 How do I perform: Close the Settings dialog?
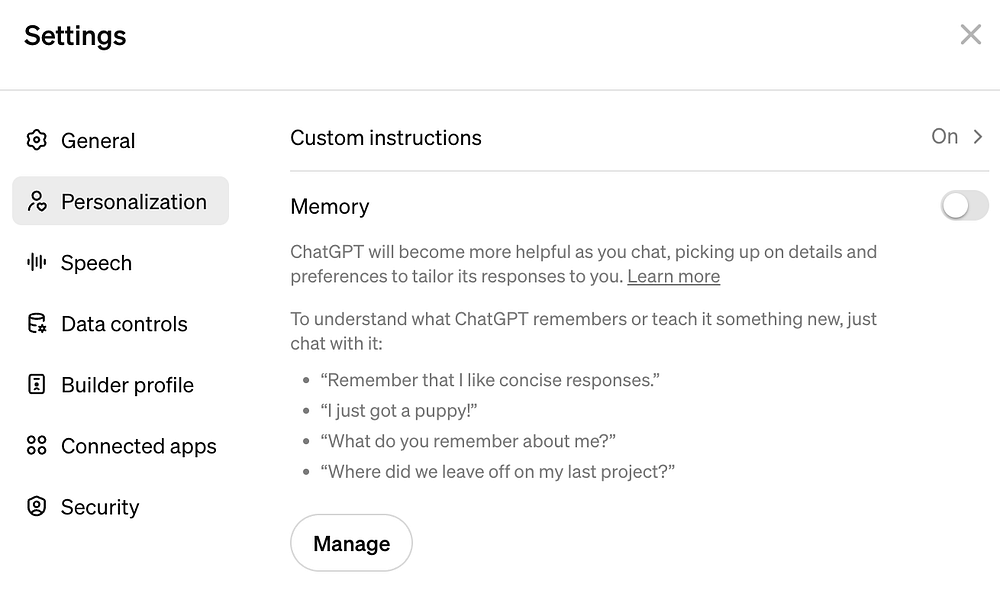coord(970,35)
